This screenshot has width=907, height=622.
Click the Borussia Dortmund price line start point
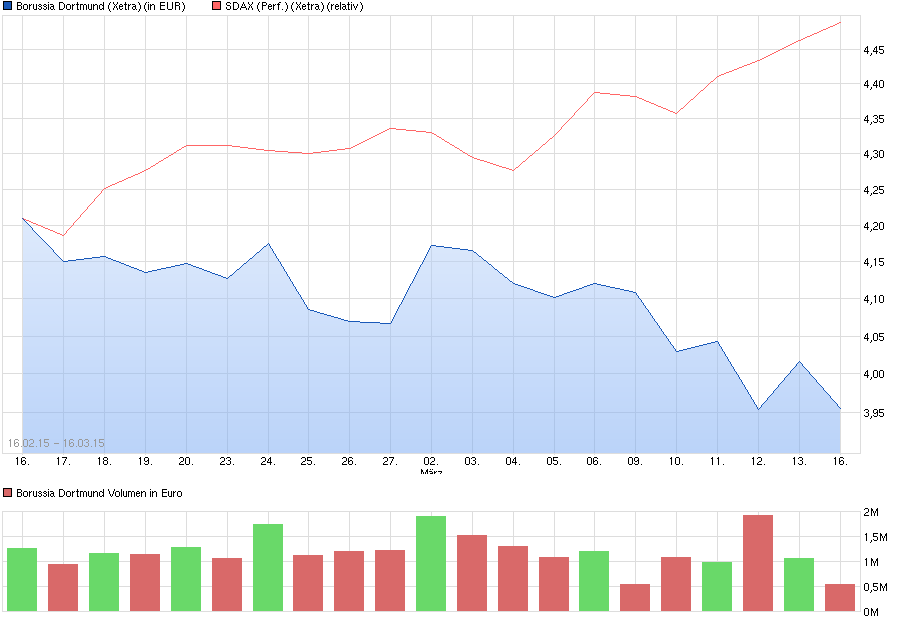[21, 217]
